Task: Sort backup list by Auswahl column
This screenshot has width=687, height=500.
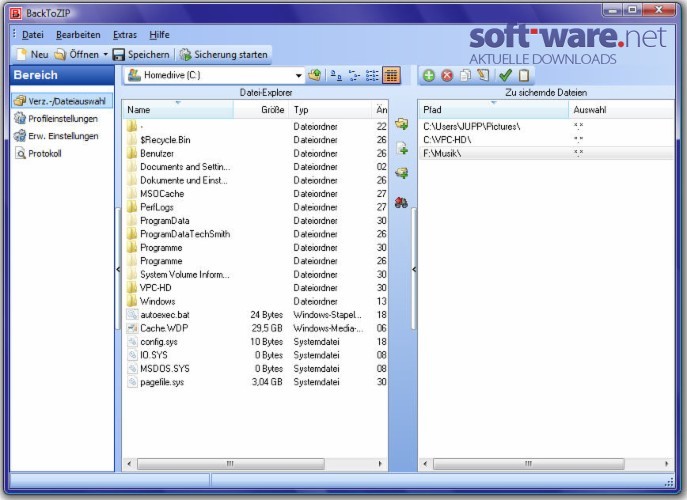Action: coord(621,110)
